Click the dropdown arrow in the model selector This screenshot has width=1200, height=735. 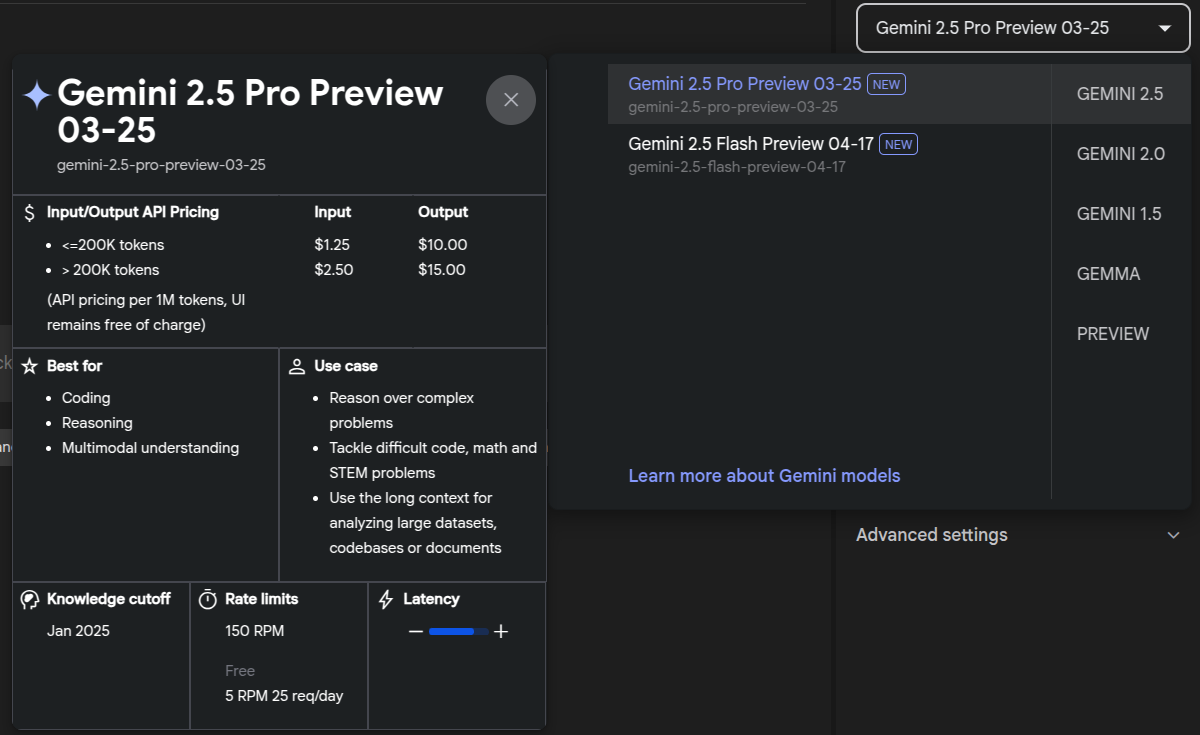1165,28
